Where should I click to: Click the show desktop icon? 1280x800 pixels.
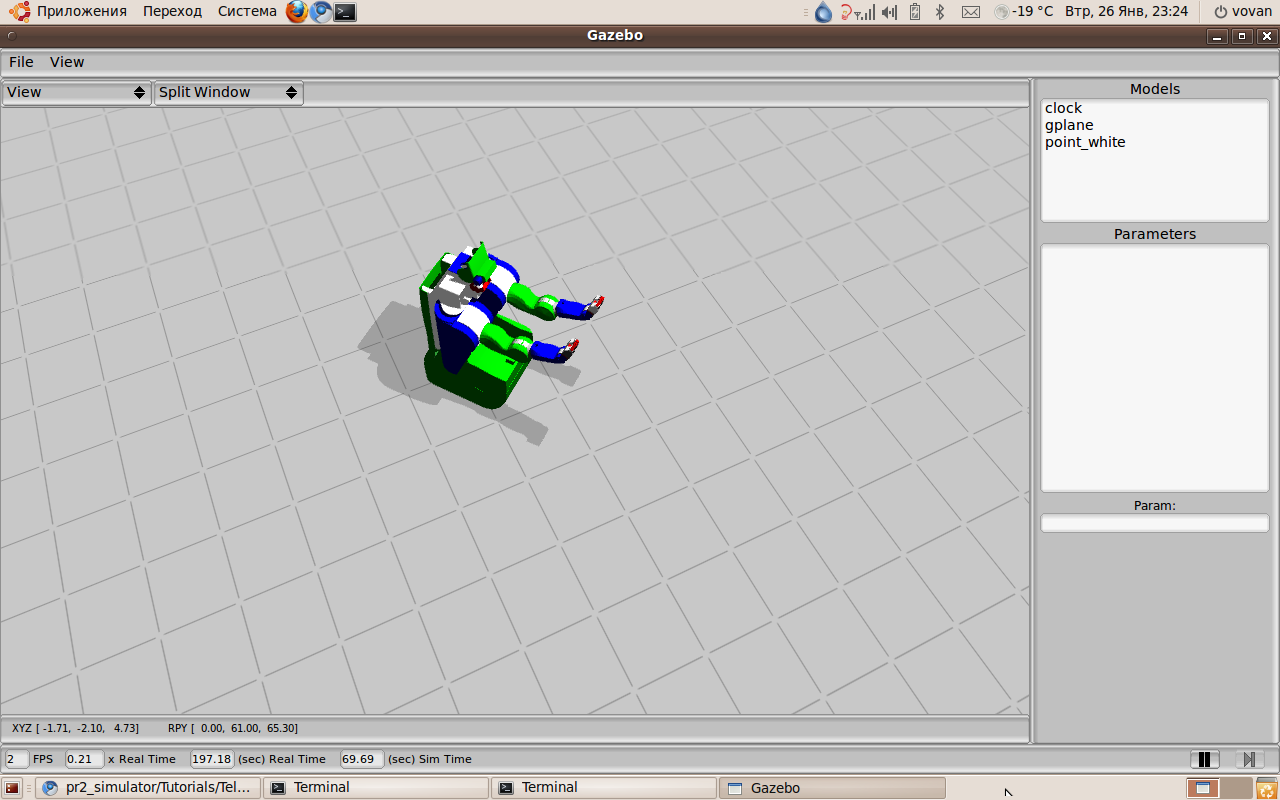(12, 788)
